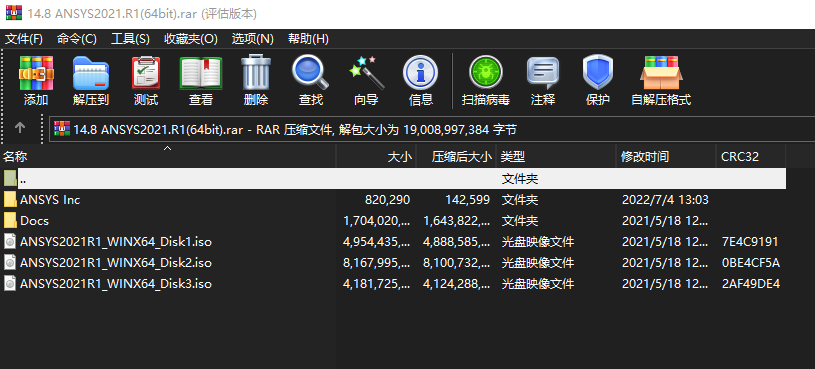Click the CRC32 value 0BE4CF5A
This screenshot has width=815, height=369.
pyautogui.click(x=751, y=263)
